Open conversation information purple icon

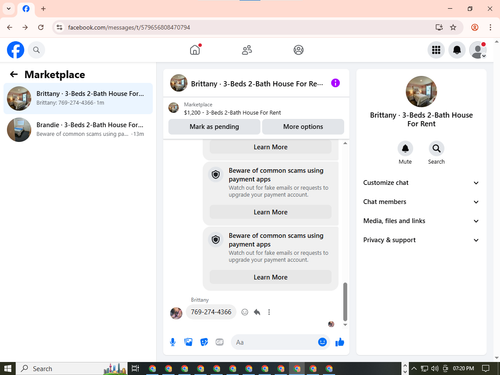335,83
